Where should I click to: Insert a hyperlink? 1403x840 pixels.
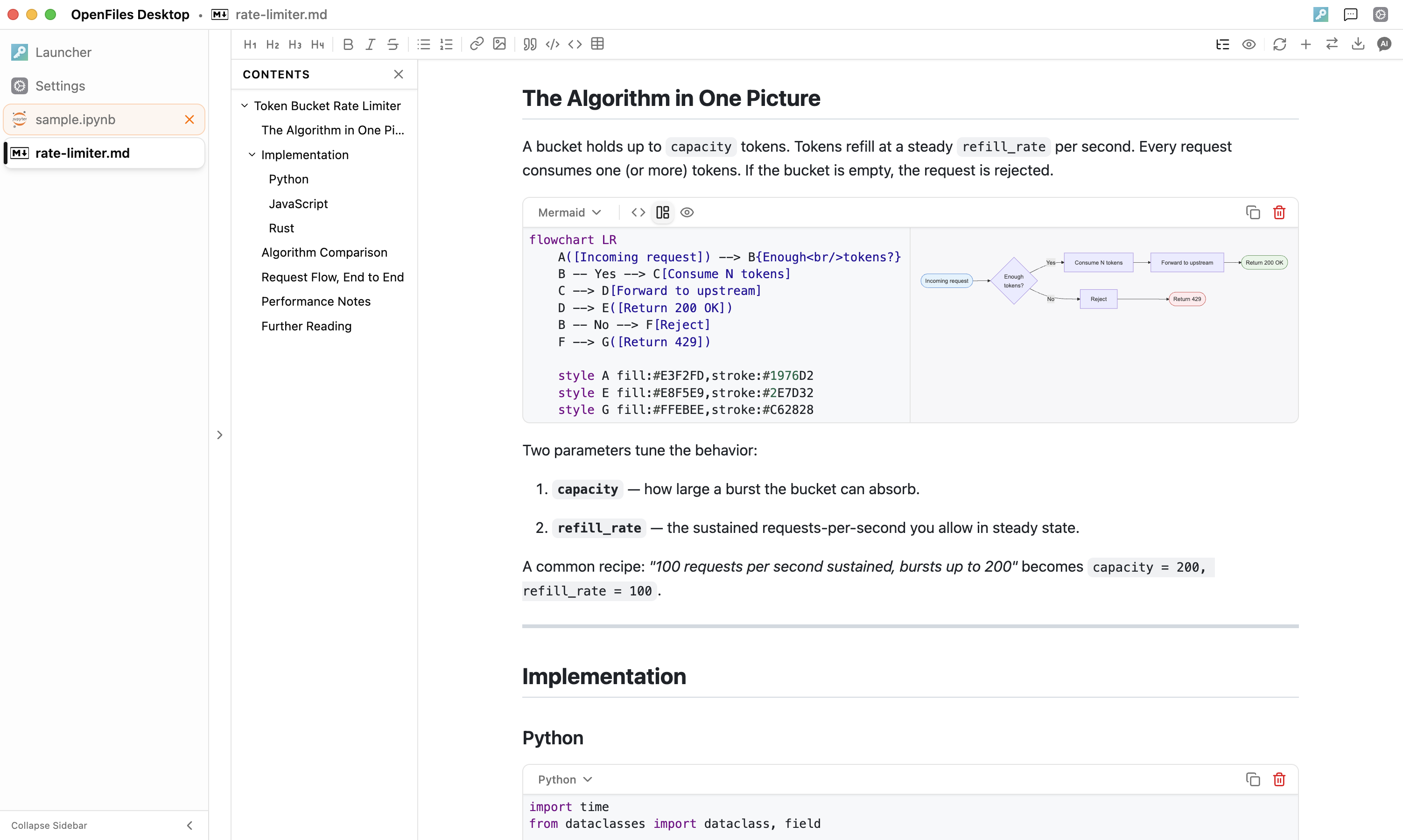(x=477, y=43)
